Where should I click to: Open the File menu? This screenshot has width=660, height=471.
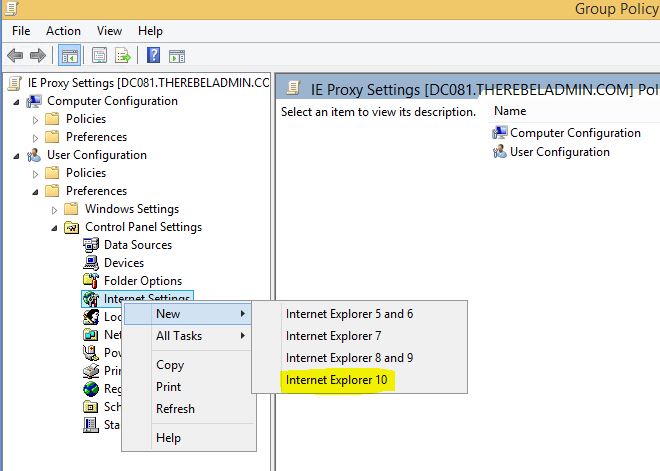point(21,31)
